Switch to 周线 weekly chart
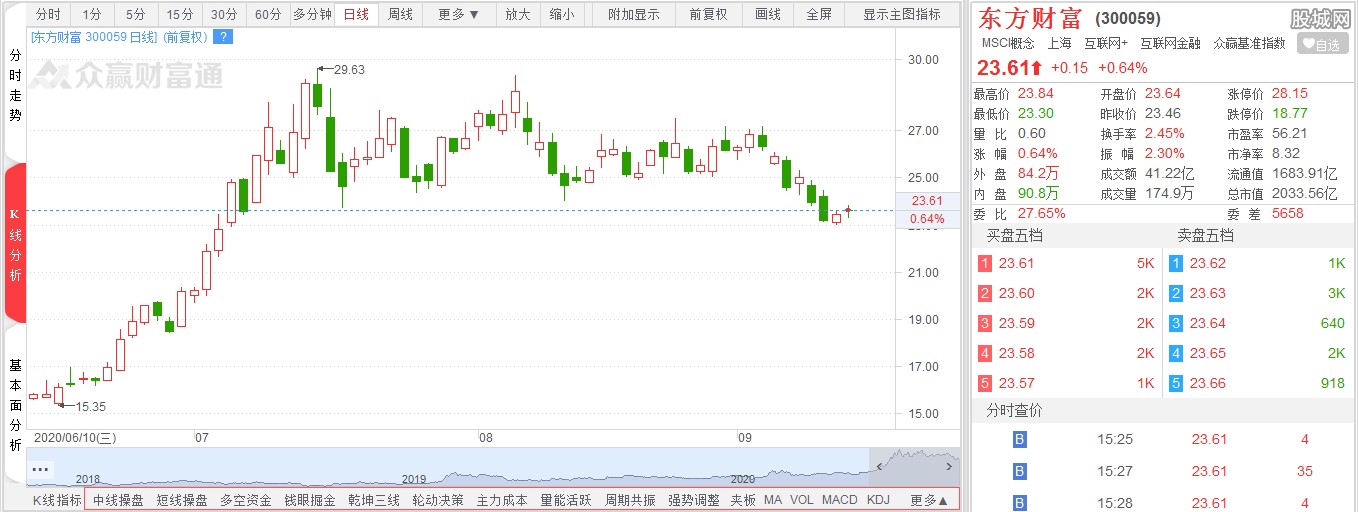The width and height of the screenshot is (1358, 512). 400,14
